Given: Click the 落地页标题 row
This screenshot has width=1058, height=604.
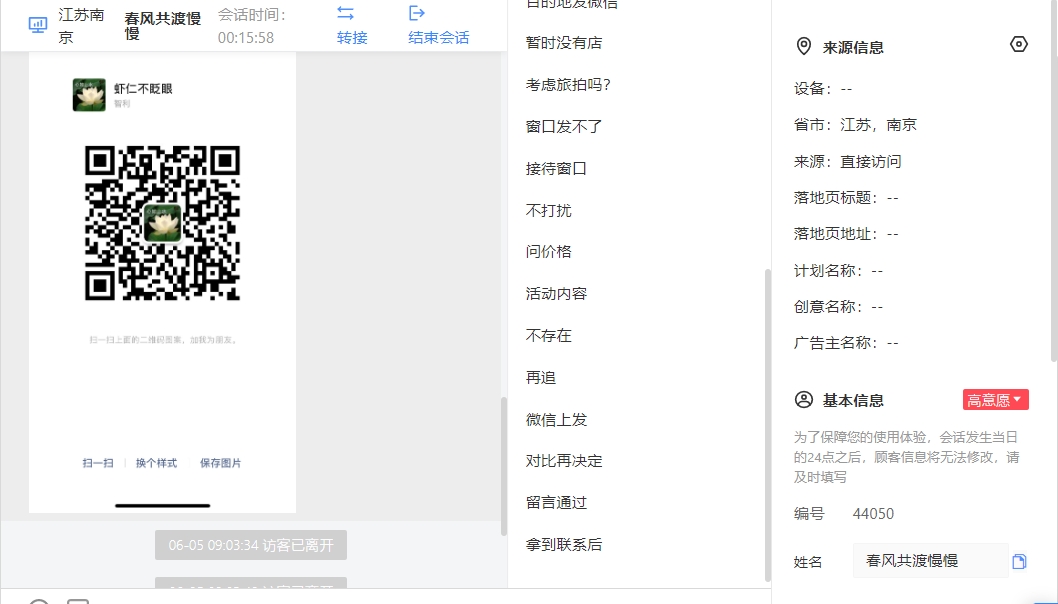Looking at the screenshot, I should [x=846, y=198].
